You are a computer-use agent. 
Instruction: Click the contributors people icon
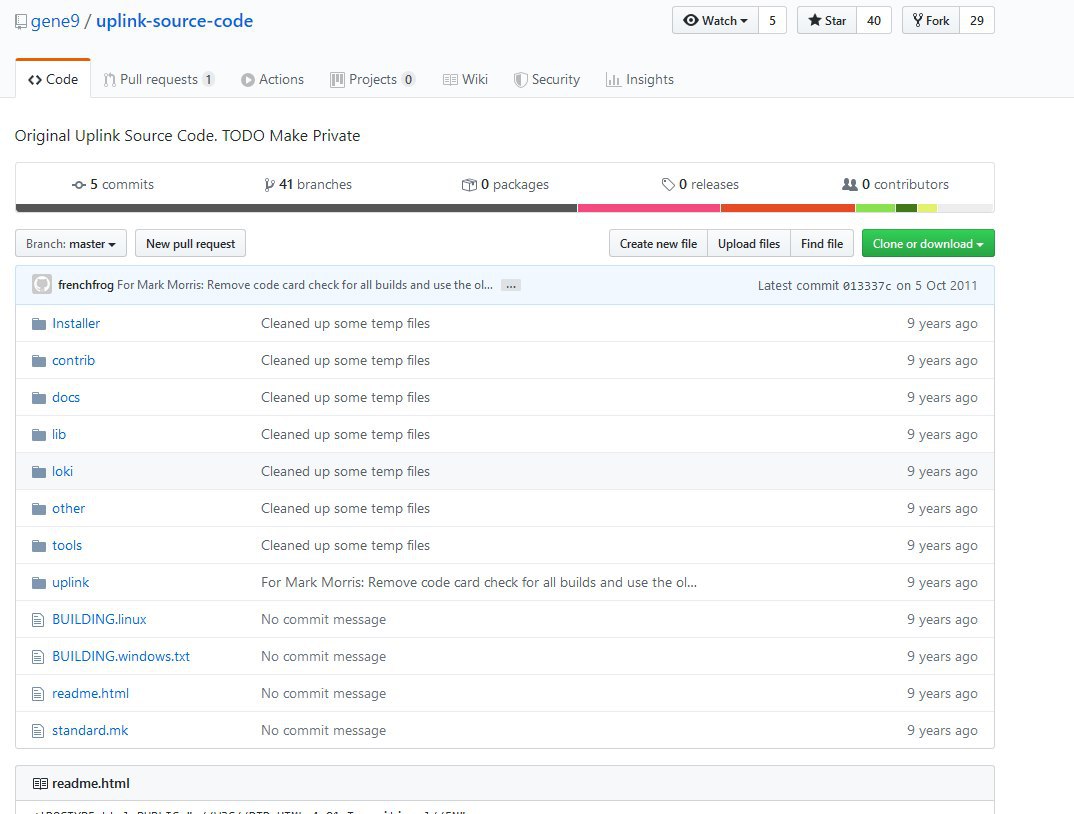click(849, 184)
